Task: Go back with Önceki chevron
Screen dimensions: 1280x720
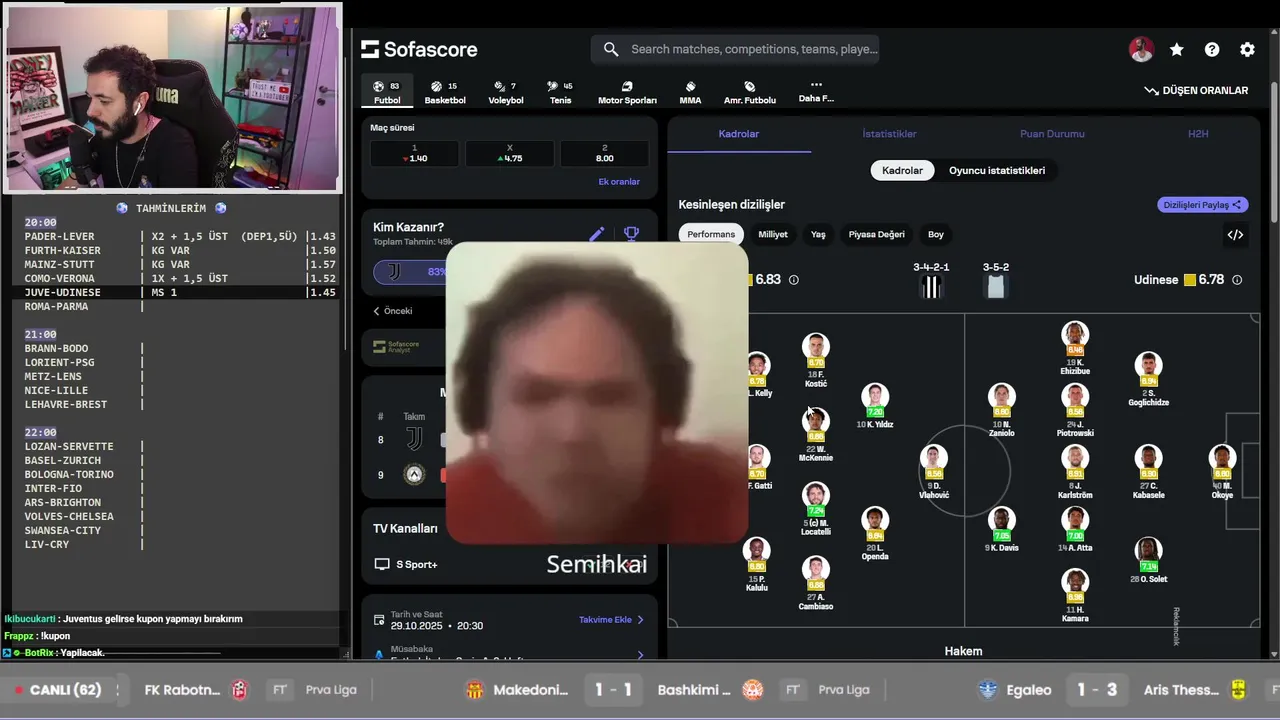Action: tap(392, 311)
